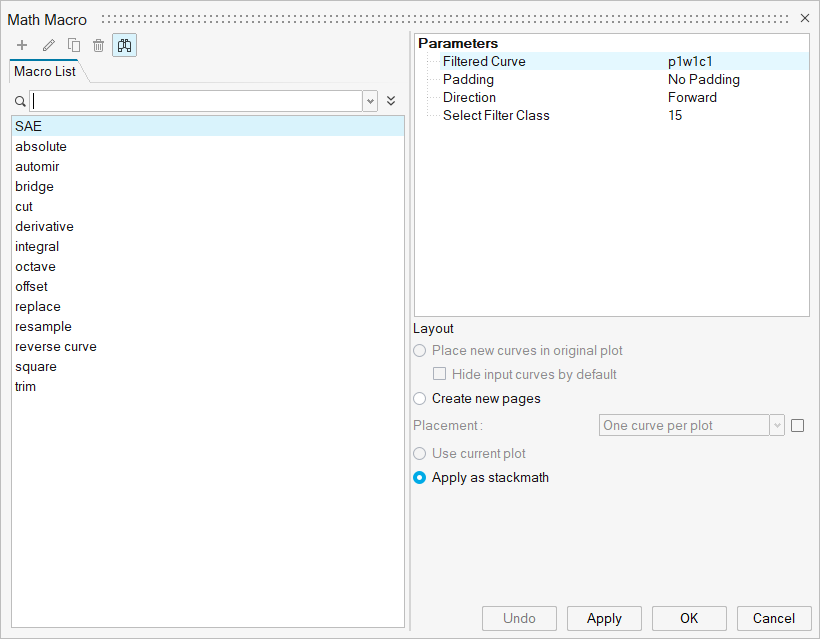This screenshot has height=639, width=820.
Task: Click the delete macro trash icon
Action: pyautogui.click(x=98, y=45)
